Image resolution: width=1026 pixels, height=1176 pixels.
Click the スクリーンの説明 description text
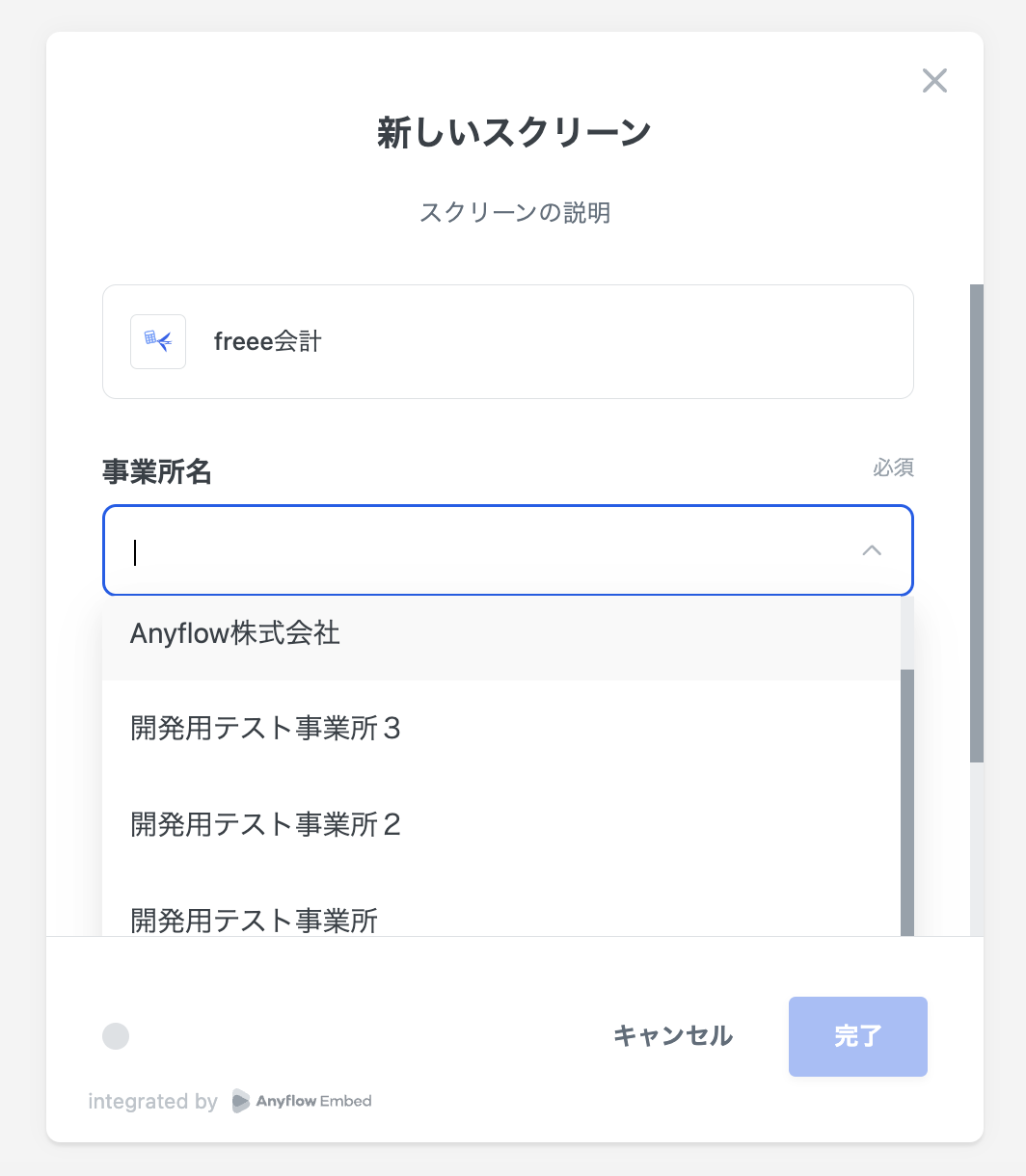pyautogui.click(x=514, y=212)
